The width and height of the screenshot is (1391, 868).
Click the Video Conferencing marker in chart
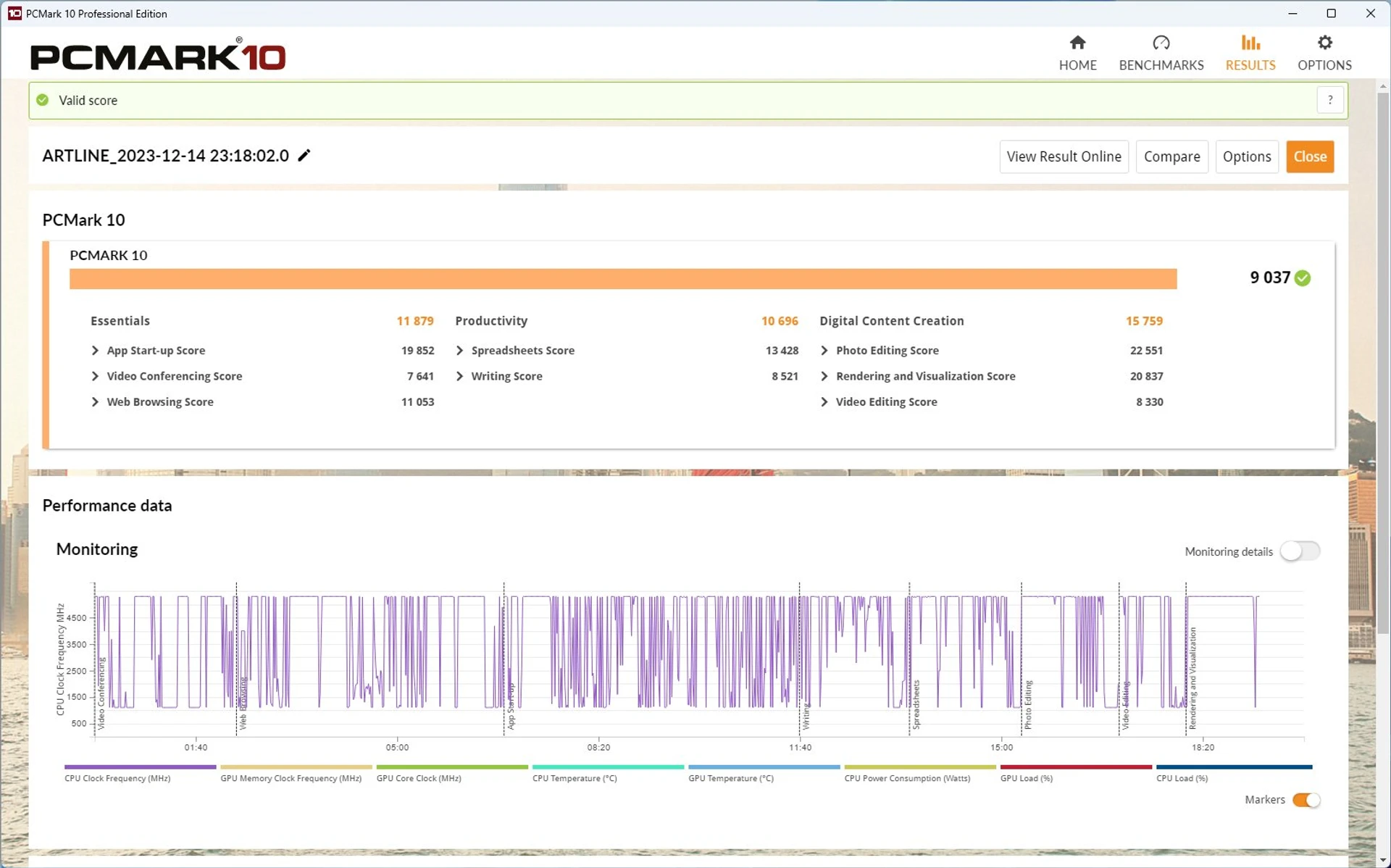point(101,693)
